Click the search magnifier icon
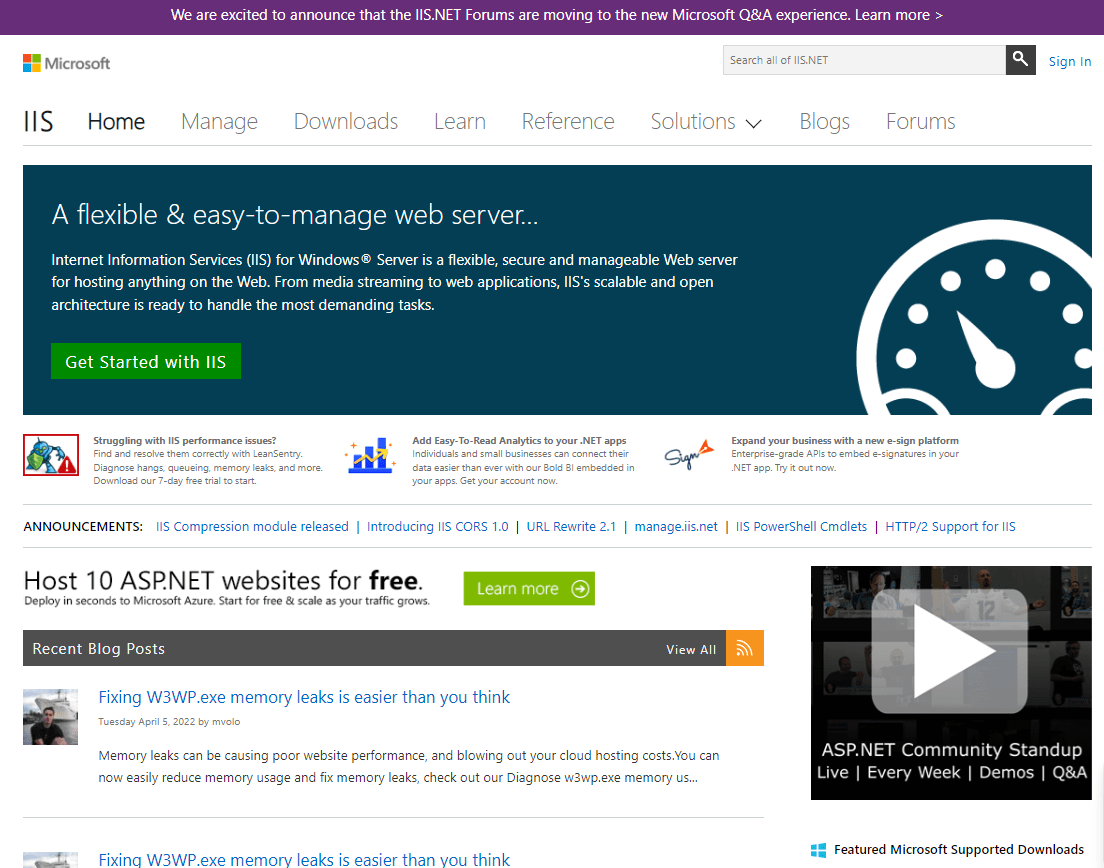 1019,60
